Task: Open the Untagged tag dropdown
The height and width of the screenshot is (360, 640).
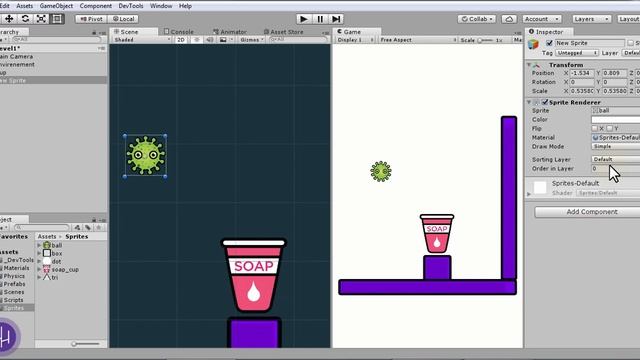Action: pos(577,53)
